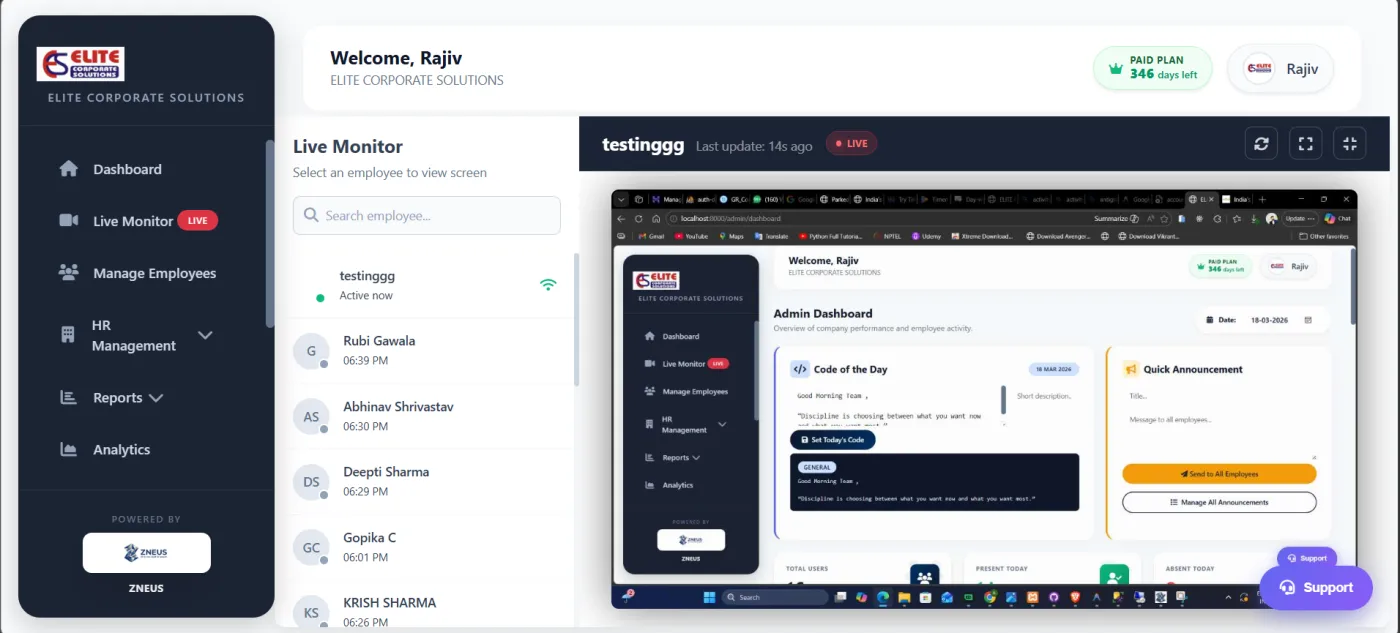The image size is (1400, 633).
Task: Click the YouTube bookmark in the streamed browser
Action: coord(691,236)
